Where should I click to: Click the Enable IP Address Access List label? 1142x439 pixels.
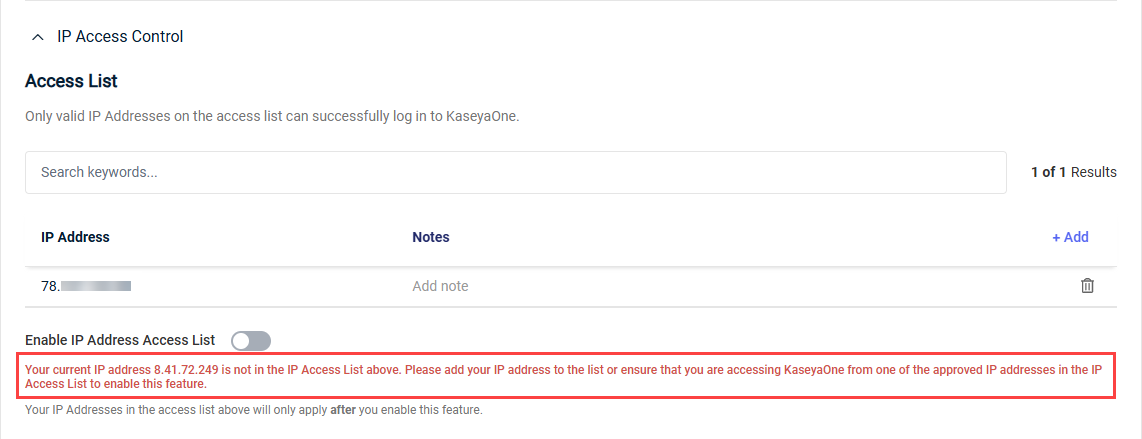(x=120, y=340)
